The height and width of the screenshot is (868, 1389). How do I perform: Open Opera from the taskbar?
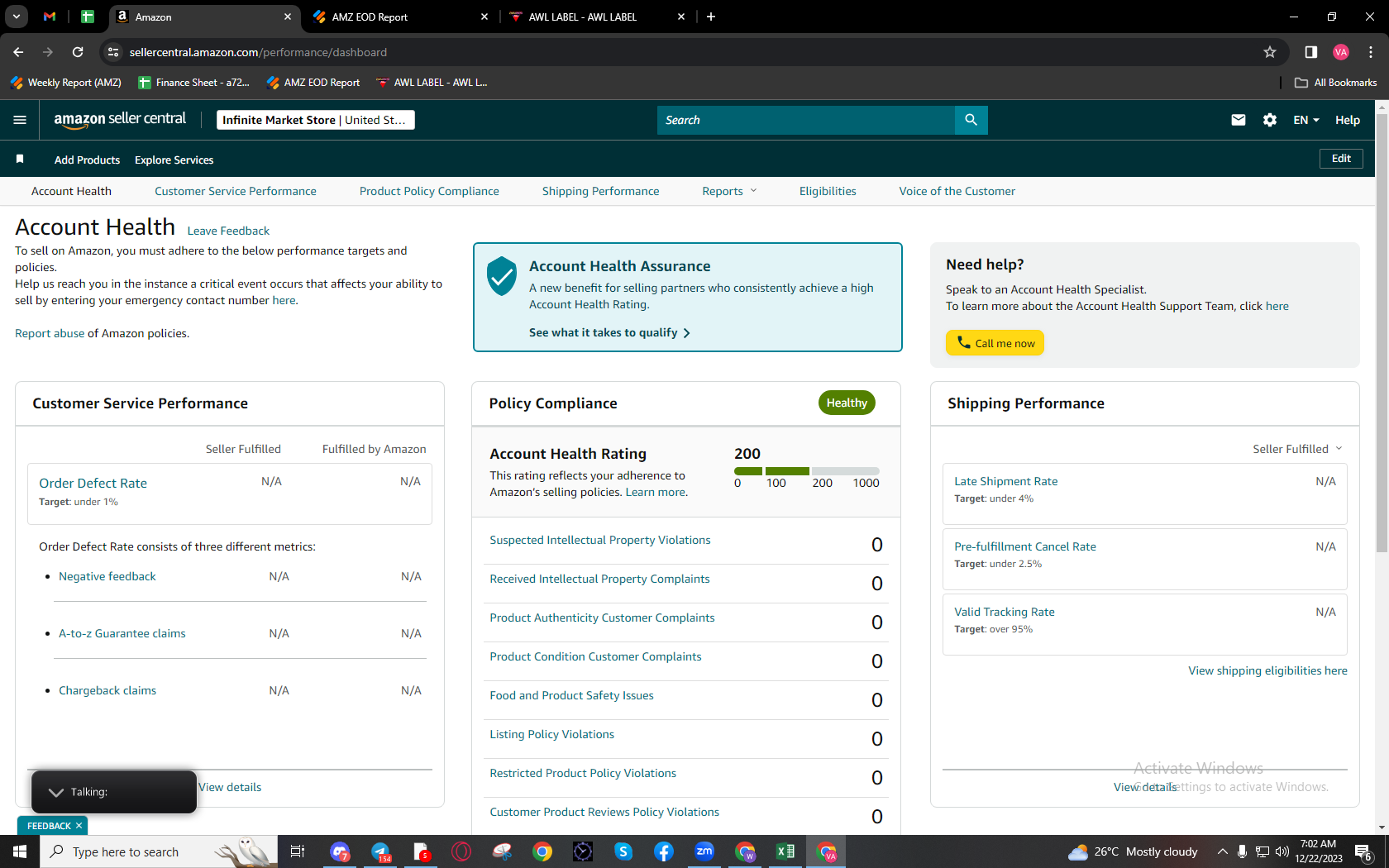(461, 851)
